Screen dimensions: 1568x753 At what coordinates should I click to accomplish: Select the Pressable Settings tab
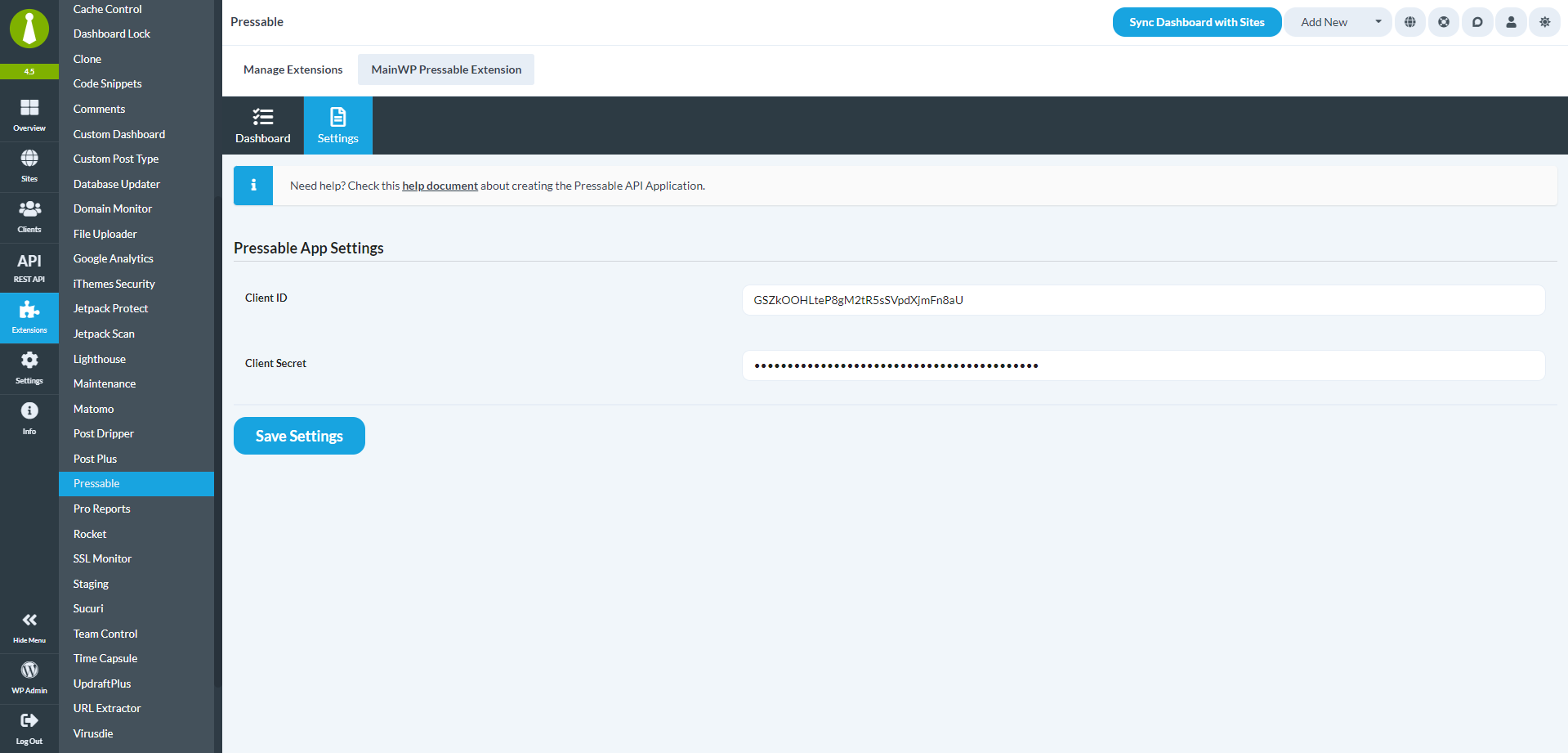pyautogui.click(x=338, y=126)
